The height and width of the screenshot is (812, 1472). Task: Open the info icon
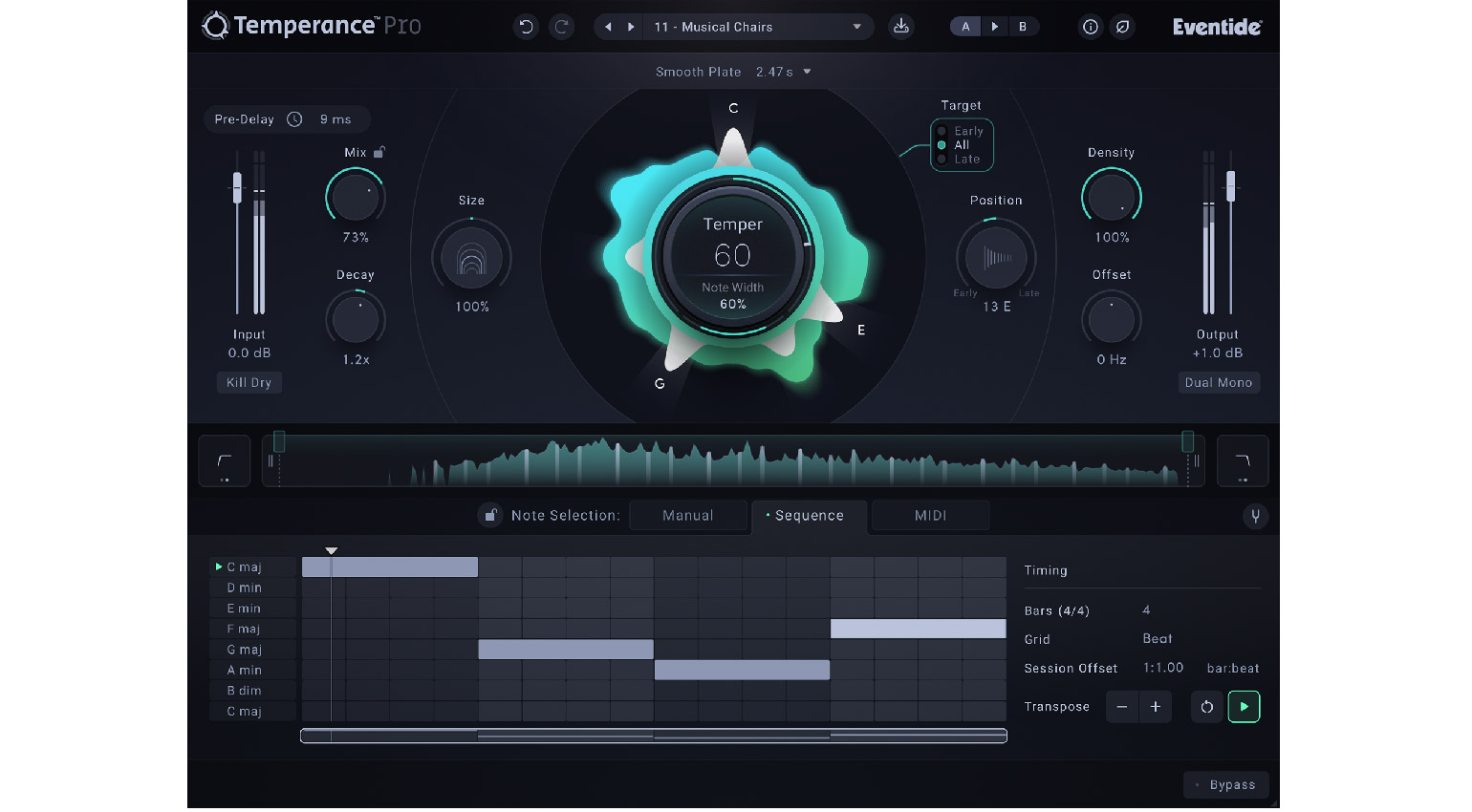point(1090,27)
